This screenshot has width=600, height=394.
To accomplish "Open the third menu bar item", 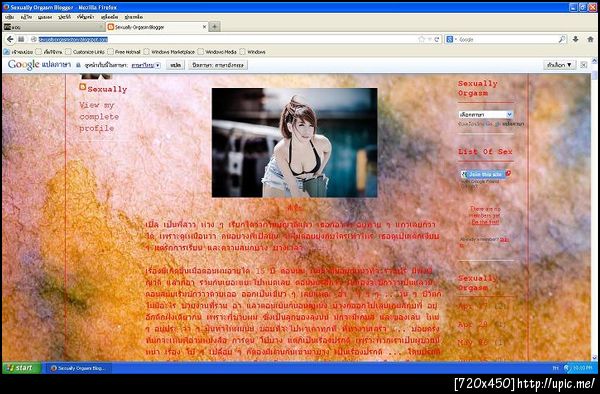I will coord(45,17).
